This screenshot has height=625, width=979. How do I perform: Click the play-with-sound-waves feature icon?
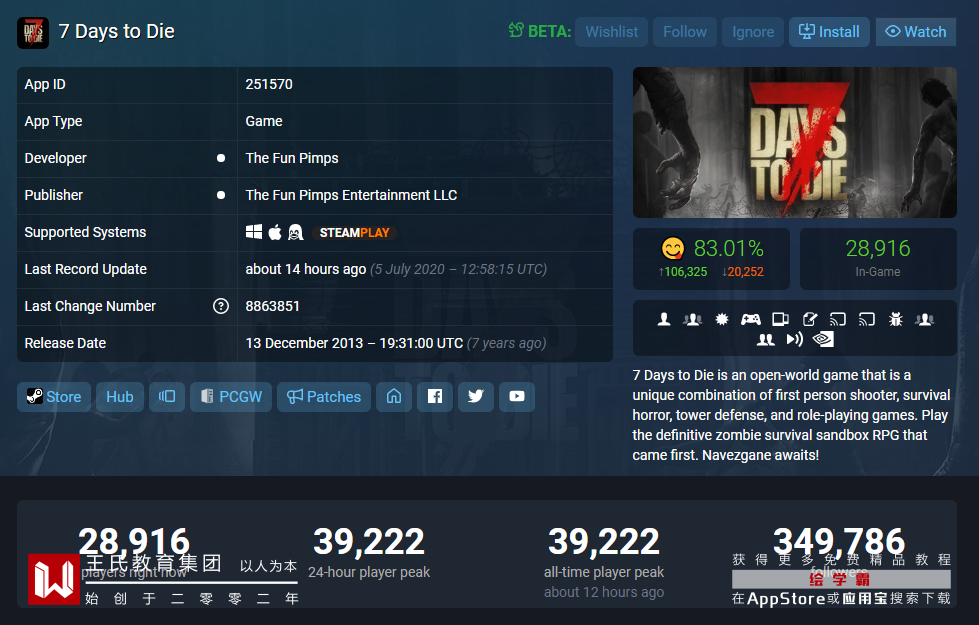(x=794, y=340)
